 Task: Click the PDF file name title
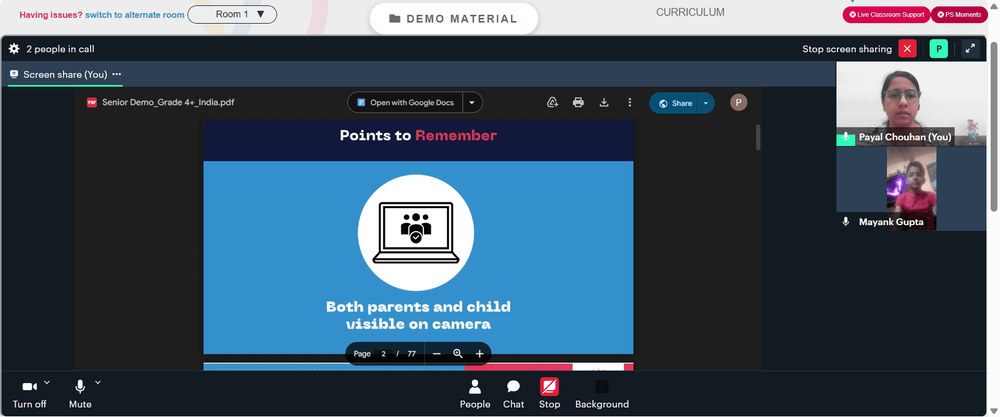point(168,102)
